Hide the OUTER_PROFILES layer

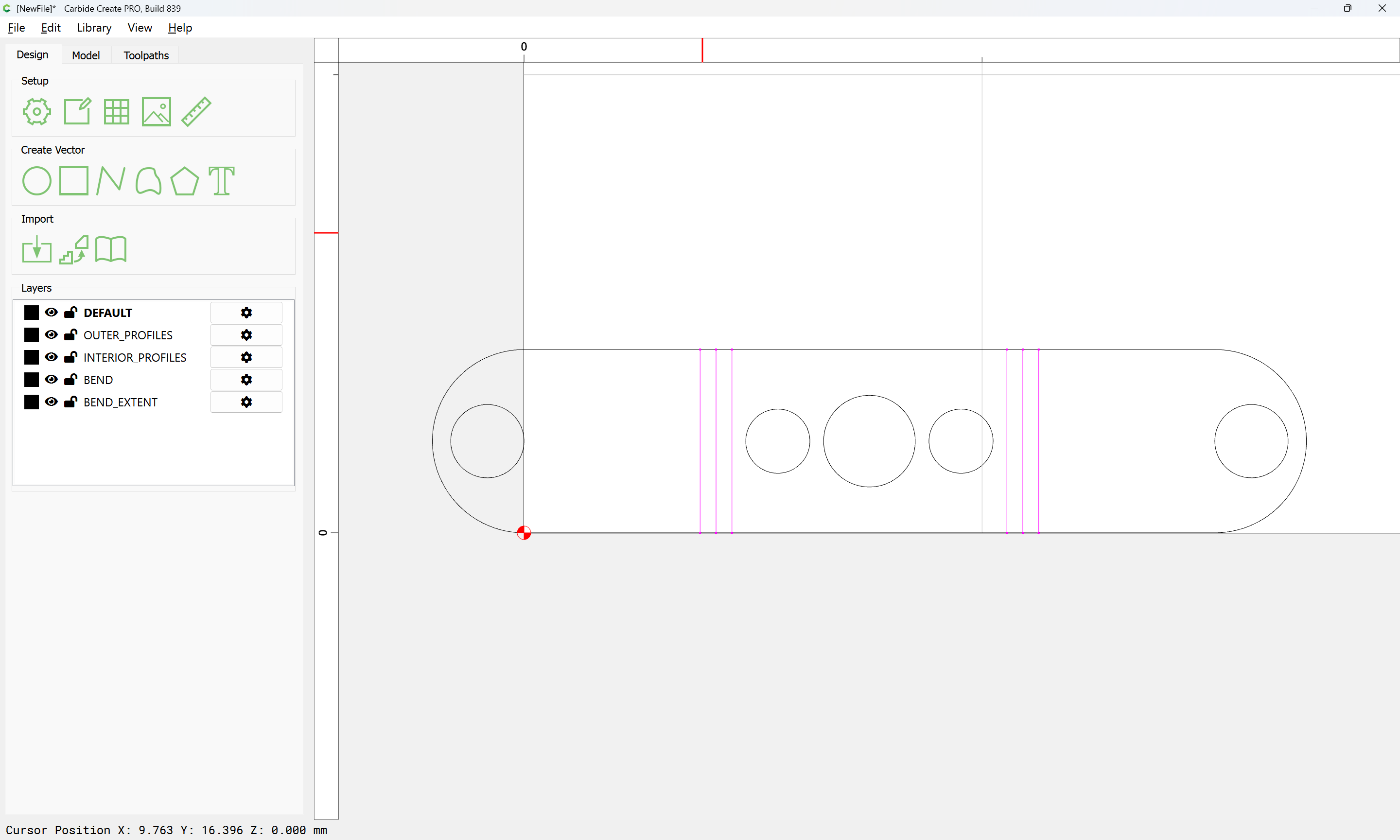(51, 335)
